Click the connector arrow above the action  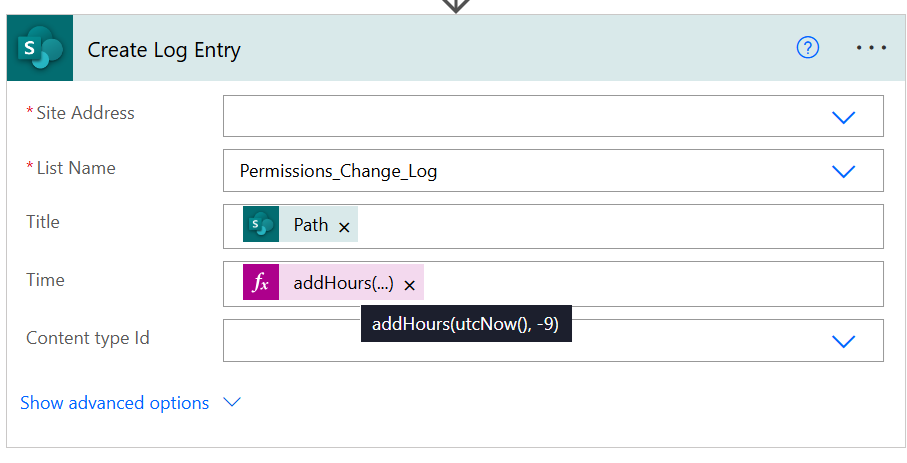pyautogui.click(x=456, y=5)
